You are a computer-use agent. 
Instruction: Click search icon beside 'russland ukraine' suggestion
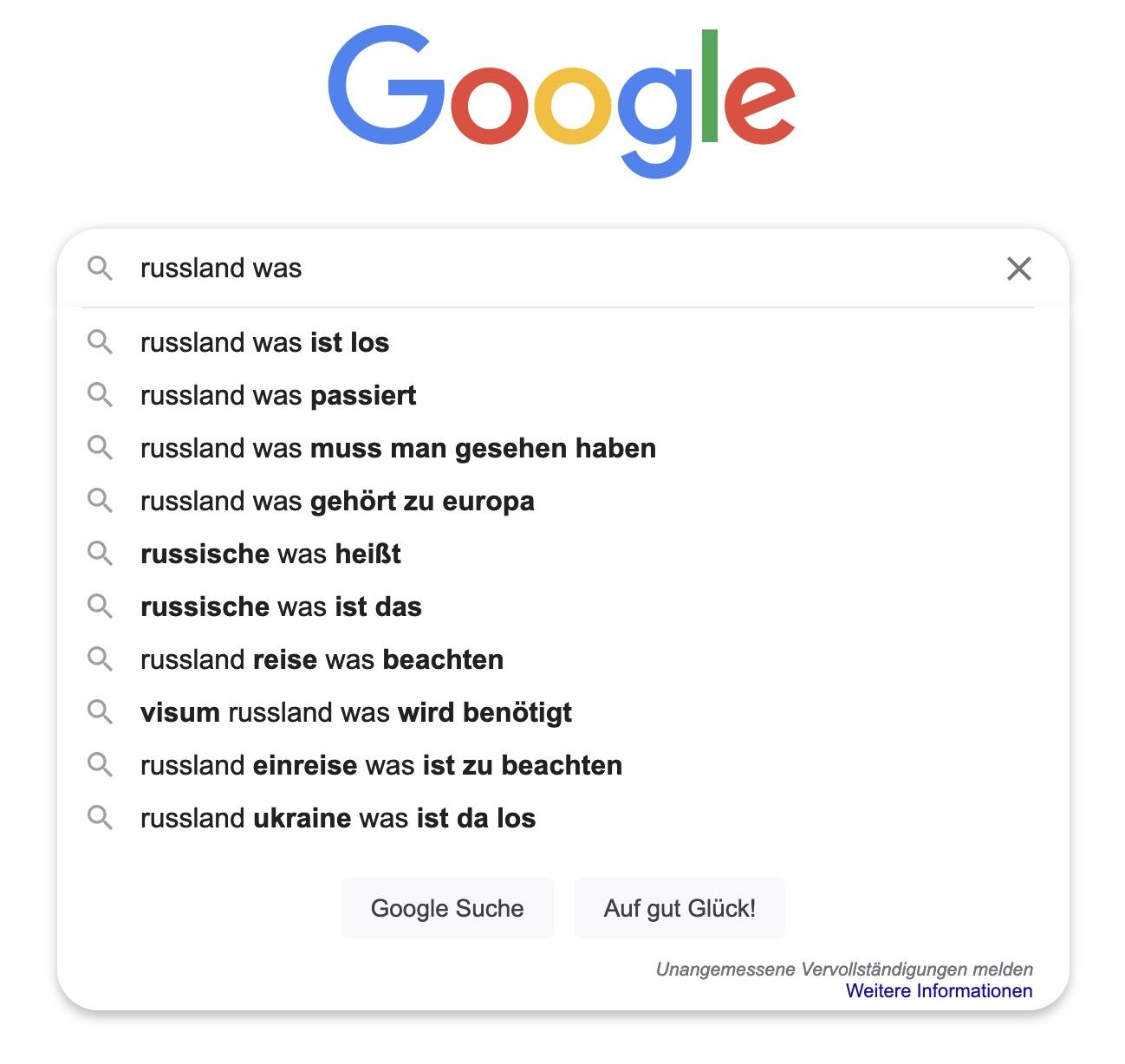pos(101,818)
